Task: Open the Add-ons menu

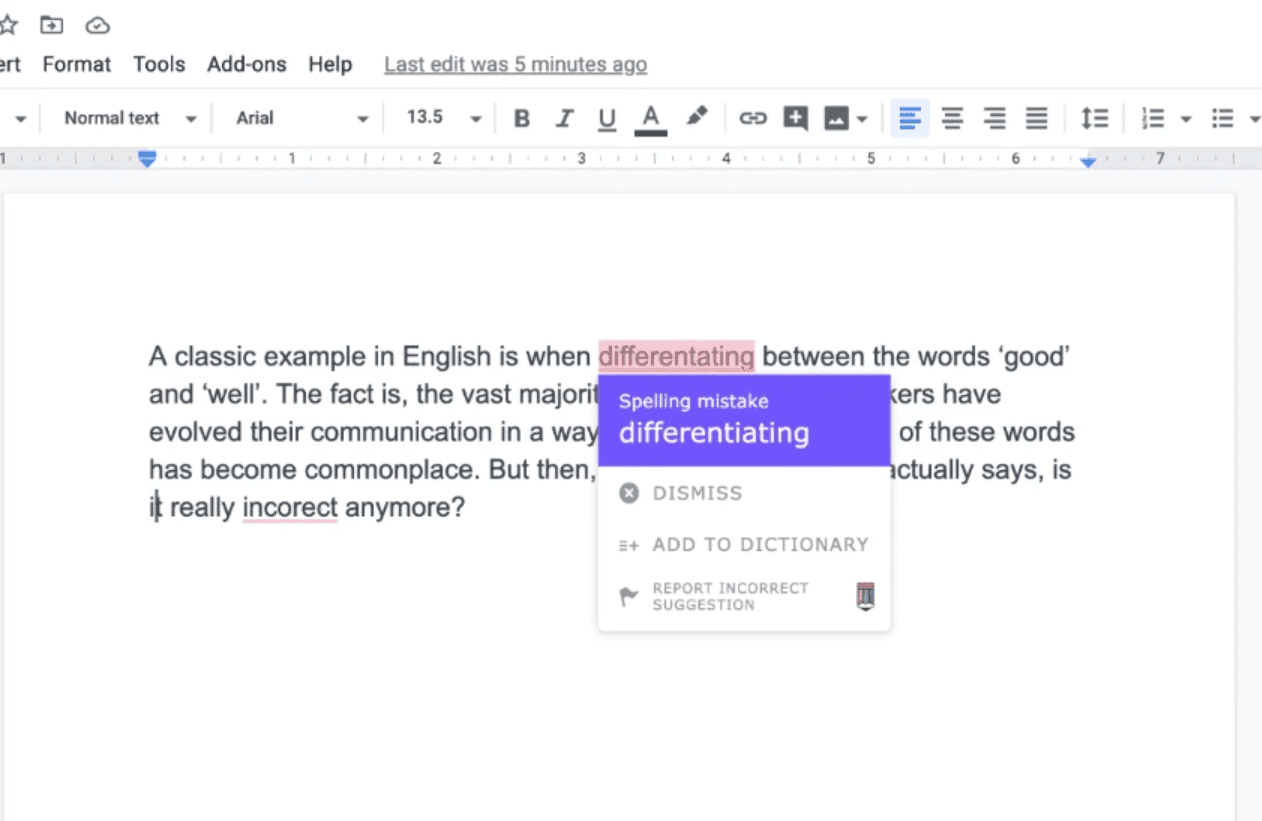Action: click(247, 64)
